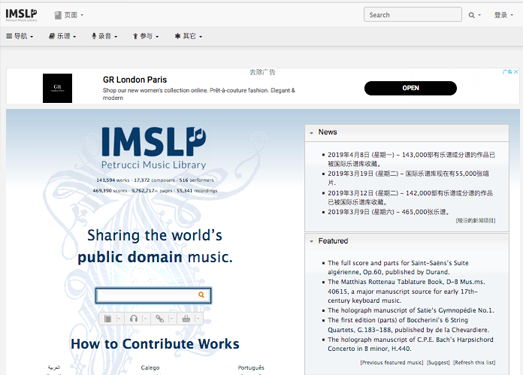Click the GR London Paris ad title
This screenshot has height=375, width=523.
coord(135,80)
